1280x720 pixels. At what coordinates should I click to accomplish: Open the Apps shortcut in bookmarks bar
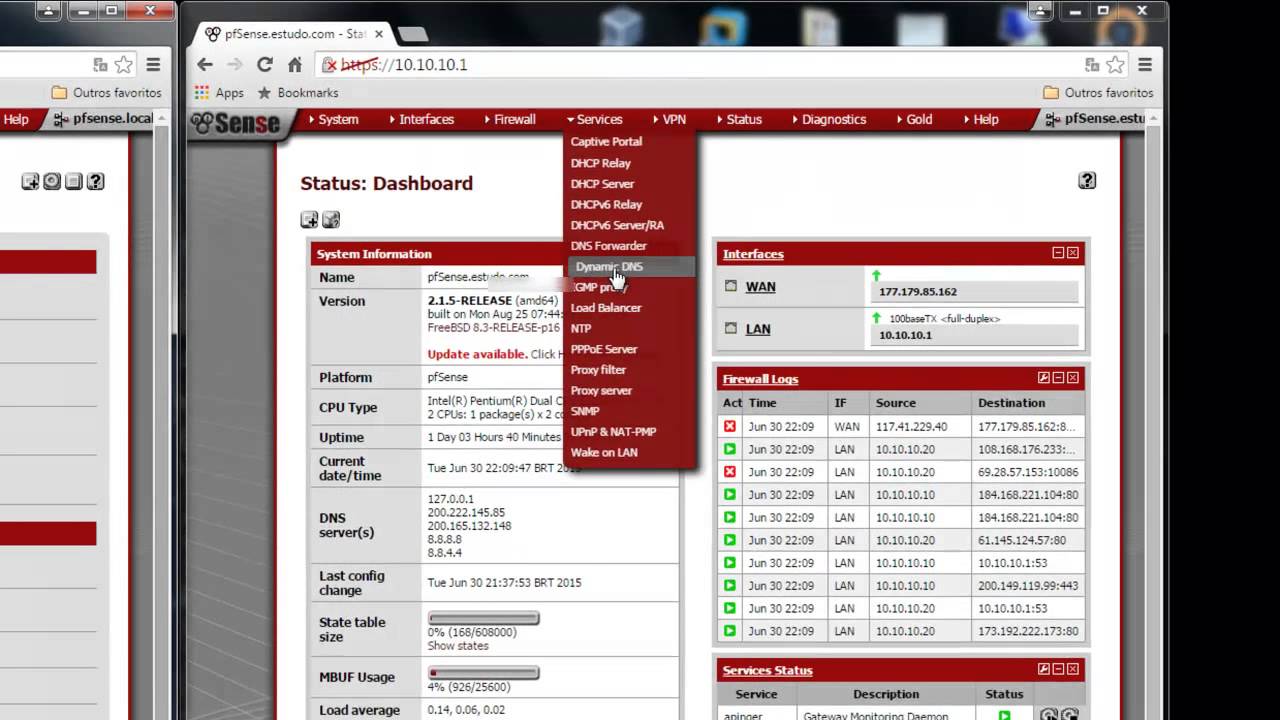(219, 92)
